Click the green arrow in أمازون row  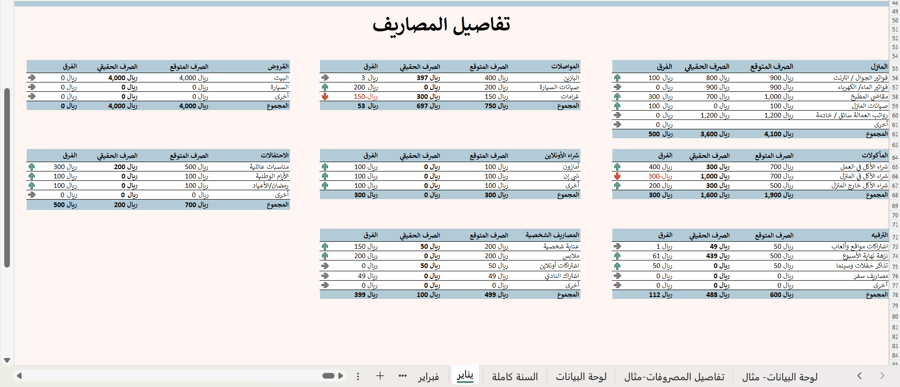click(x=325, y=167)
